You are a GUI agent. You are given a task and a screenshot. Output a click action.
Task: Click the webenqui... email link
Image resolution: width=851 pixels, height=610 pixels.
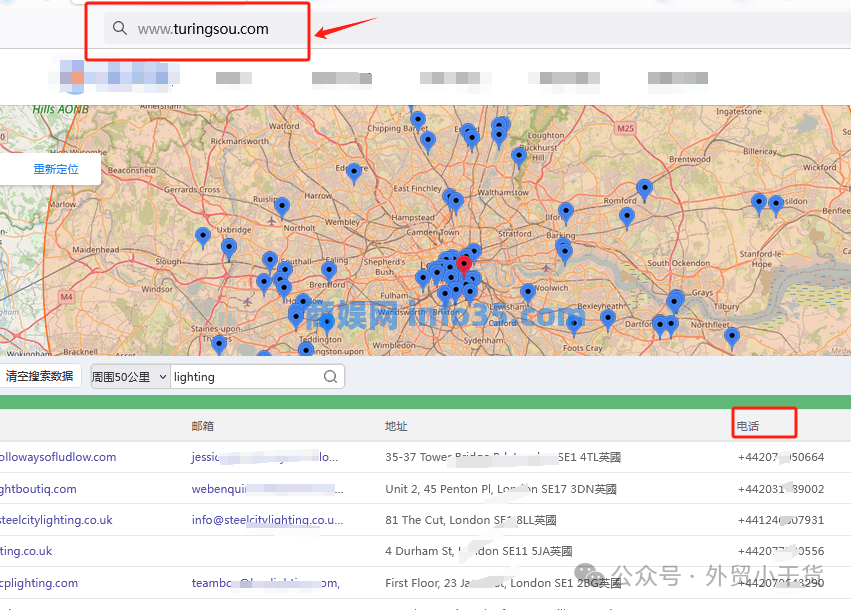coord(267,489)
